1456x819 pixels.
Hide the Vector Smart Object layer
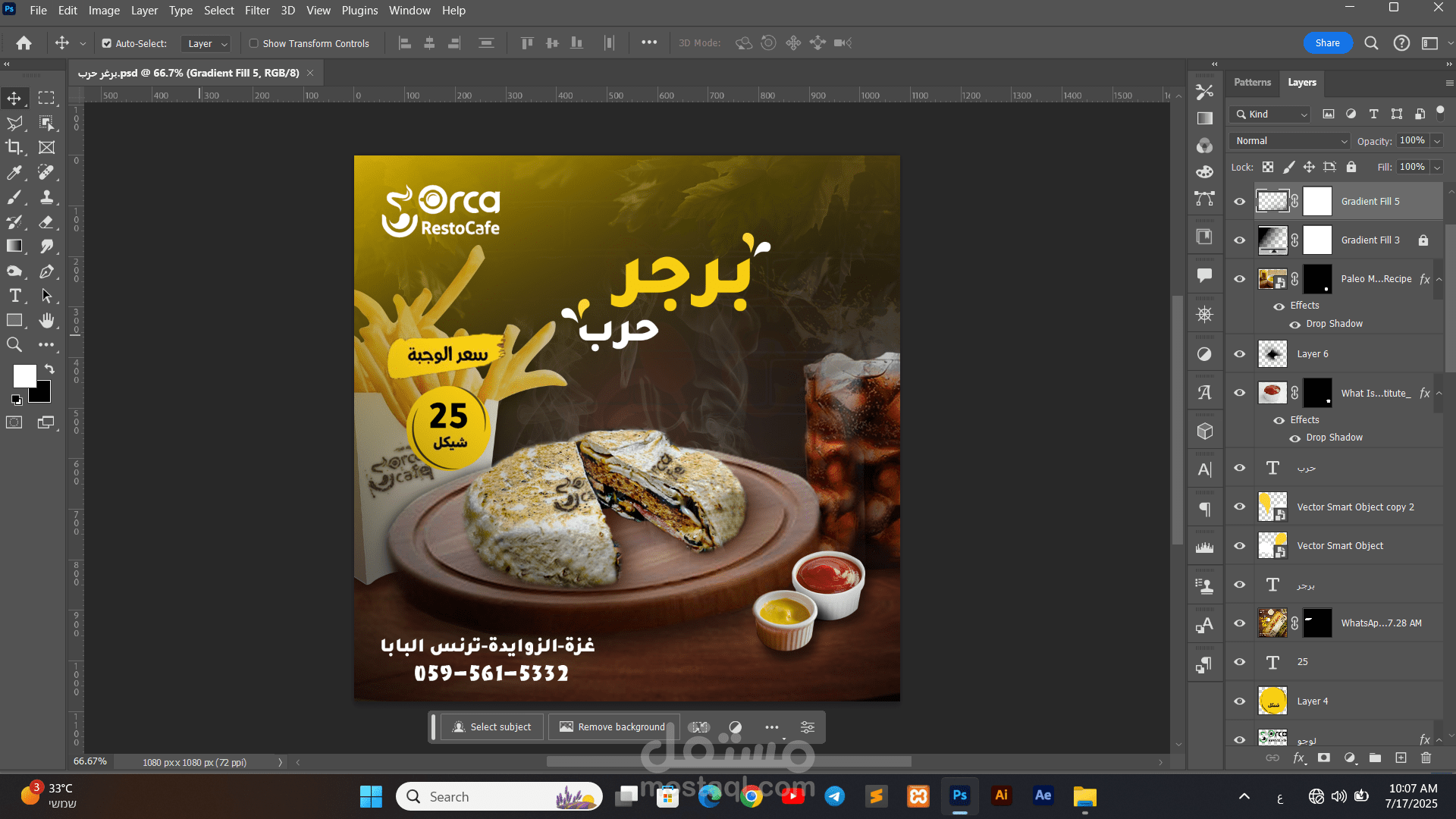click(x=1239, y=546)
